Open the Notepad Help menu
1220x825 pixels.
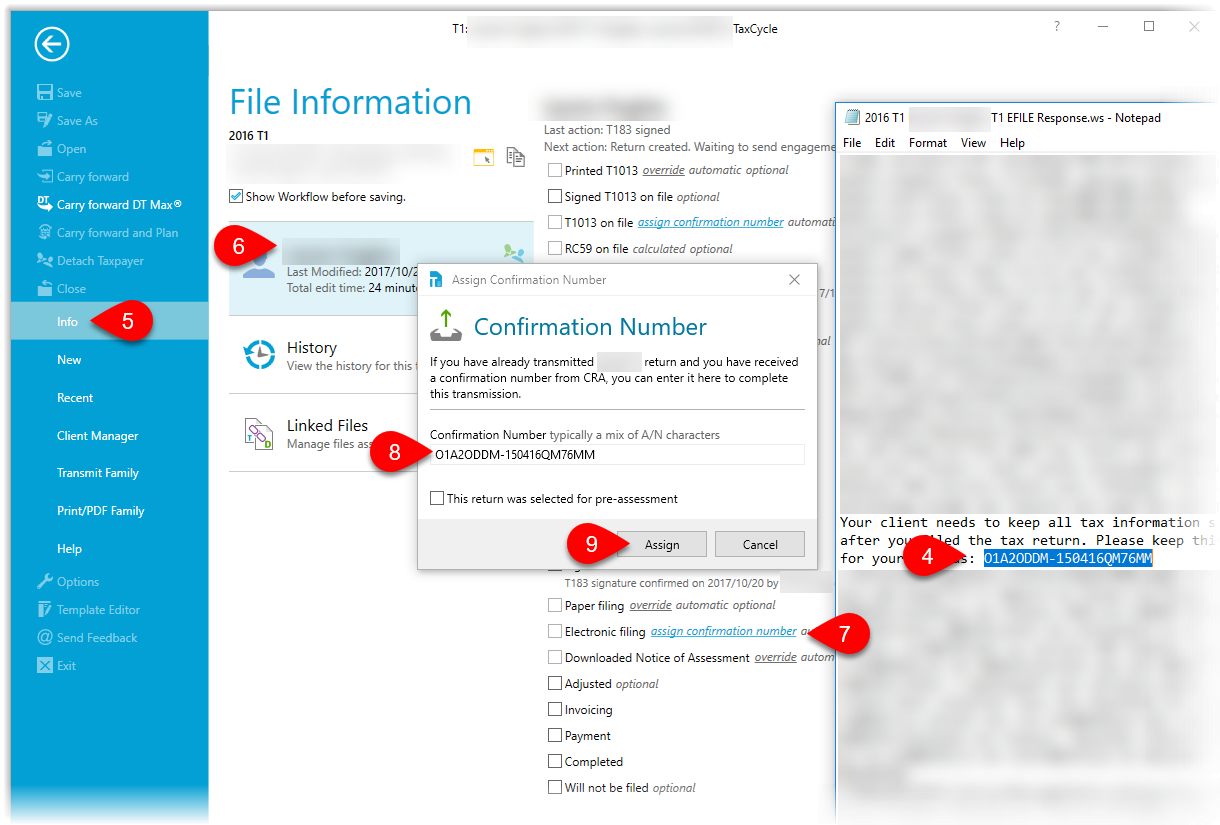[1012, 143]
